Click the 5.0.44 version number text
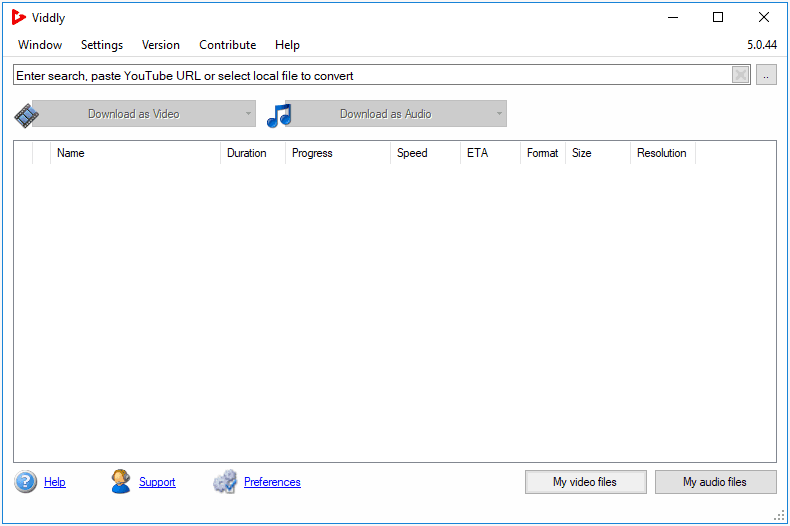Viewport: 790px width, 526px height. click(x=762, y=45)
